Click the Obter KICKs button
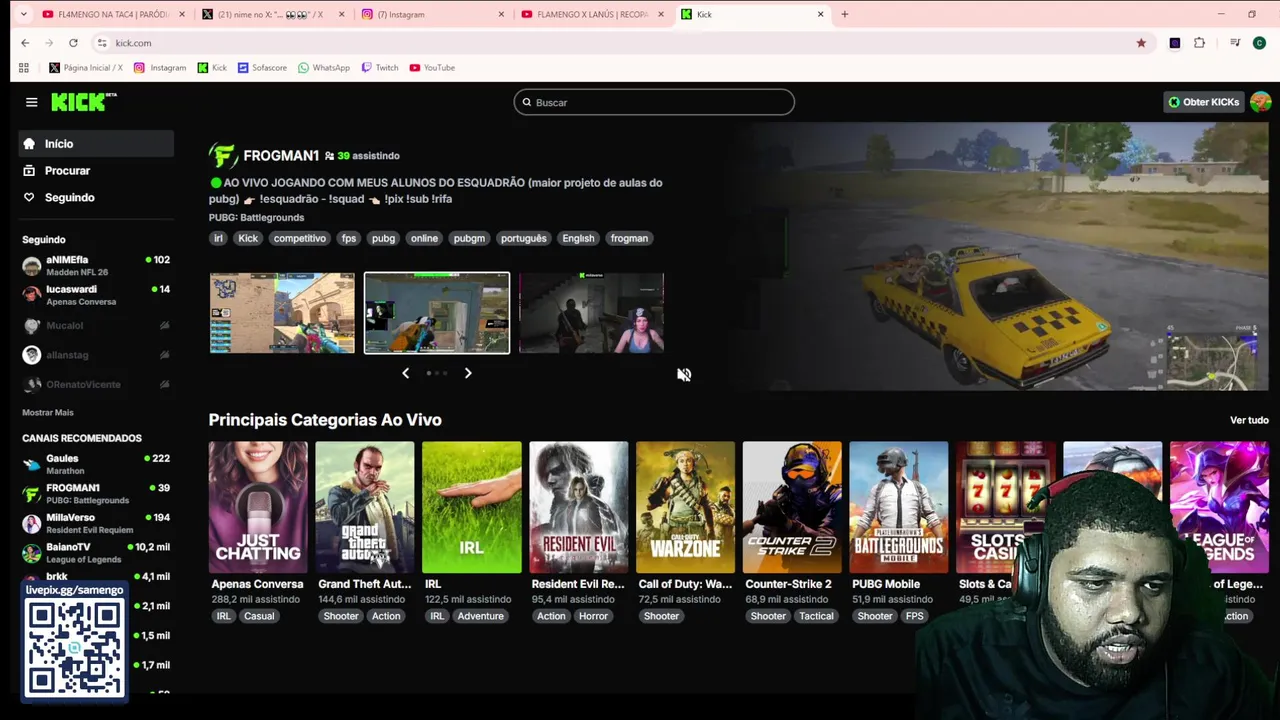 [1203, 102]
